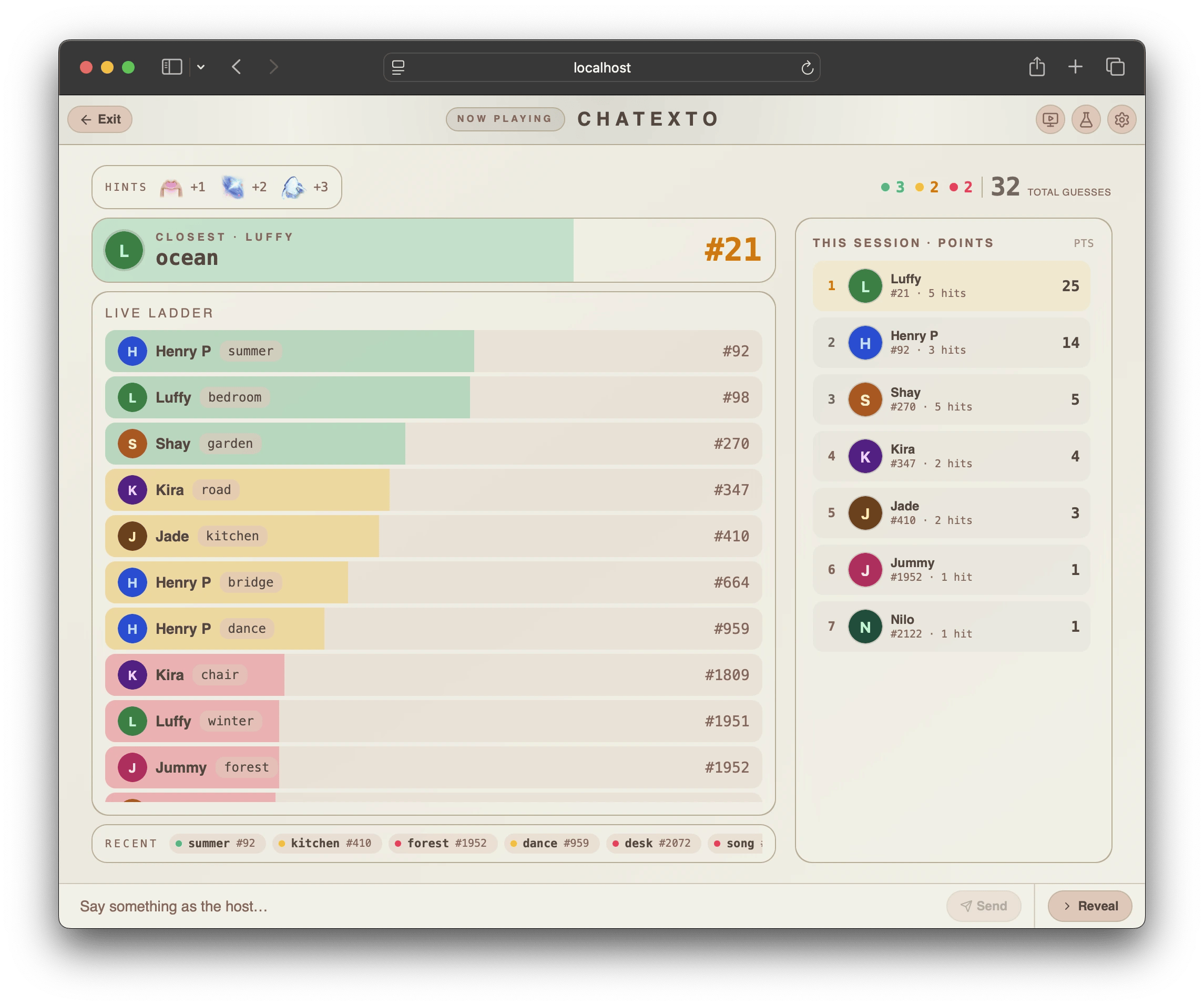Select Jummy leaderboard row
This screenshot has height=1006, width=1204.
coord(951,569)
